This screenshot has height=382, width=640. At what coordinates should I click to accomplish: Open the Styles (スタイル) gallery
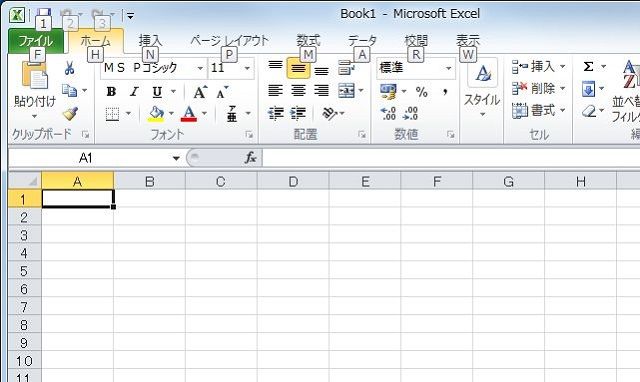click(482, 88)
